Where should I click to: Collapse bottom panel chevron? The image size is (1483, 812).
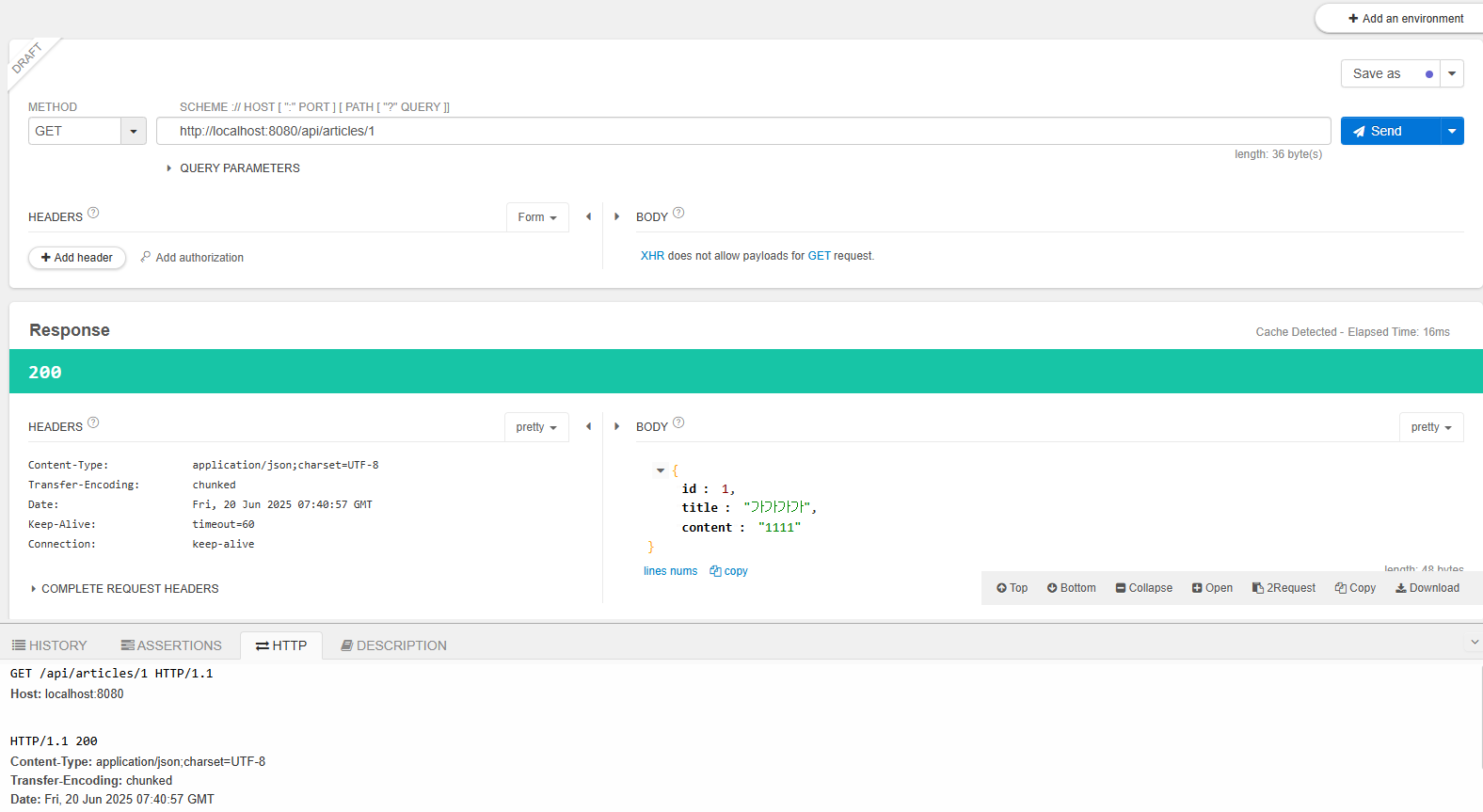pos(1475,642)
